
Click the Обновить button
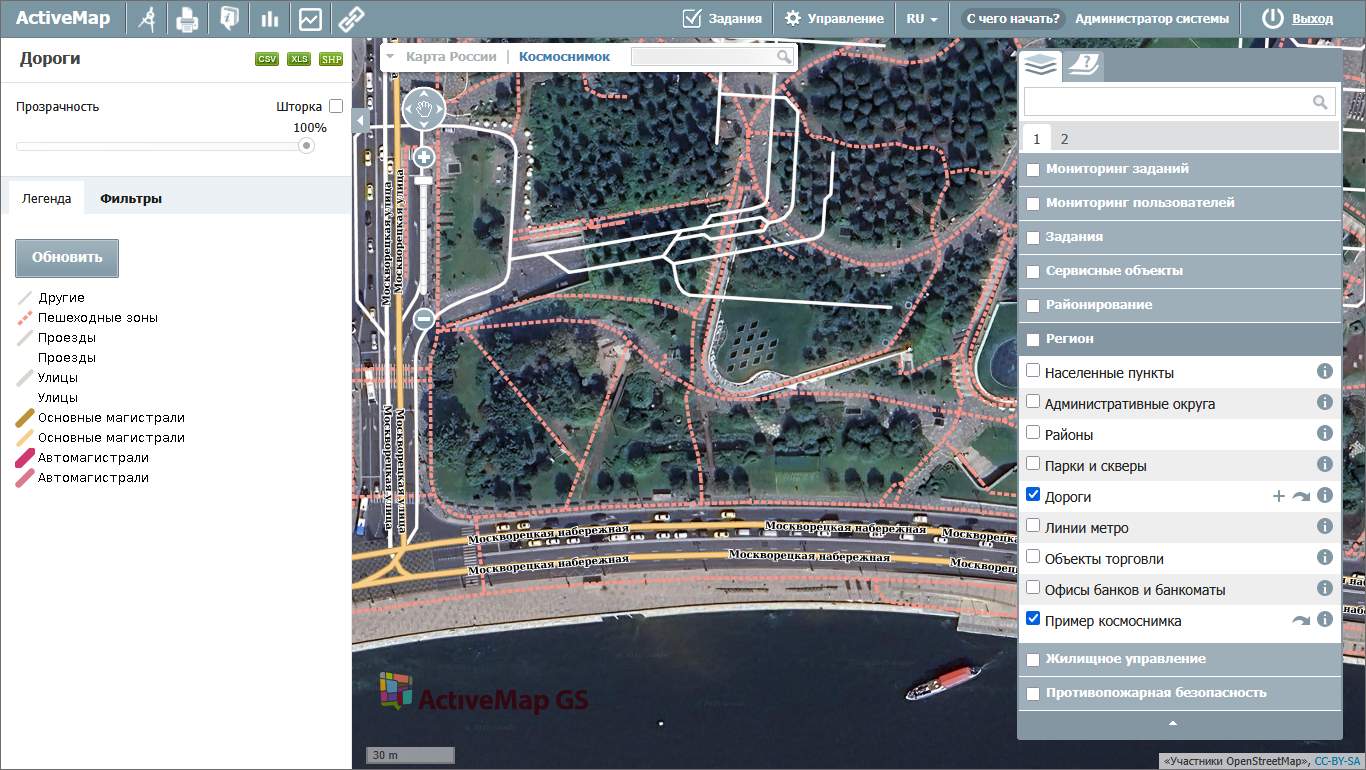[67, 257]
